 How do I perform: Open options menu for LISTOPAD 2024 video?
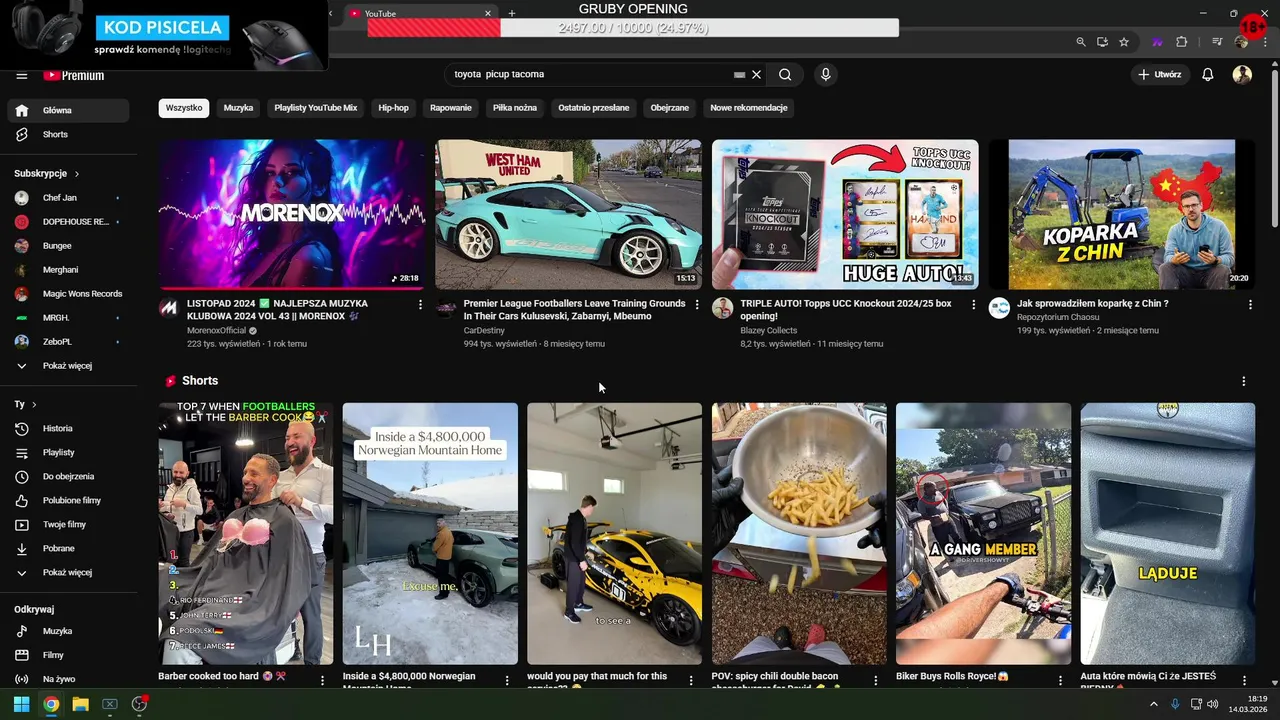click(420, 304)
